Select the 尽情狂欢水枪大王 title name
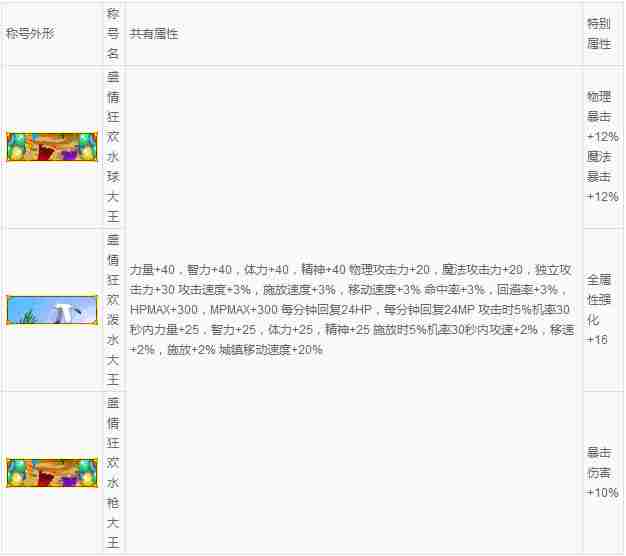The height and width of the screenshot is (556, 626). [x=112, y=473]
